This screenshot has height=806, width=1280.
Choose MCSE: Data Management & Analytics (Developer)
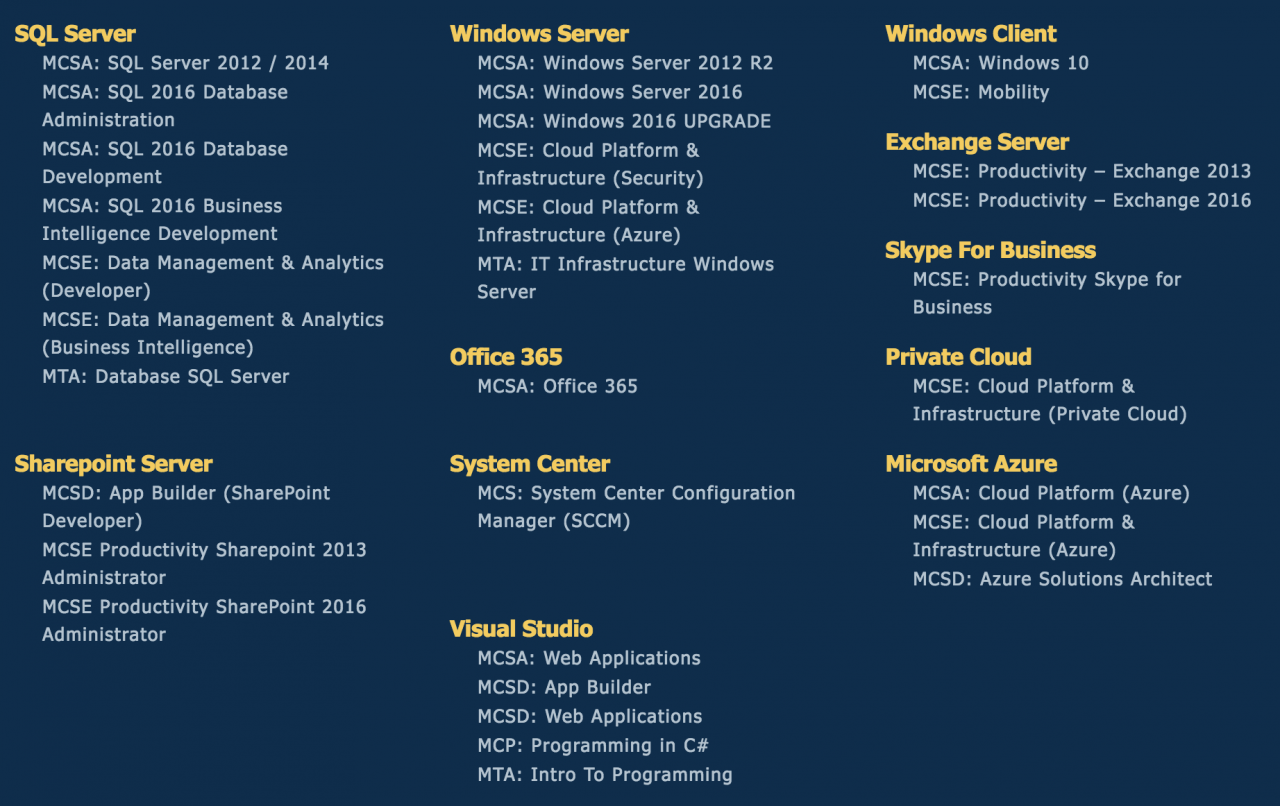213,277
